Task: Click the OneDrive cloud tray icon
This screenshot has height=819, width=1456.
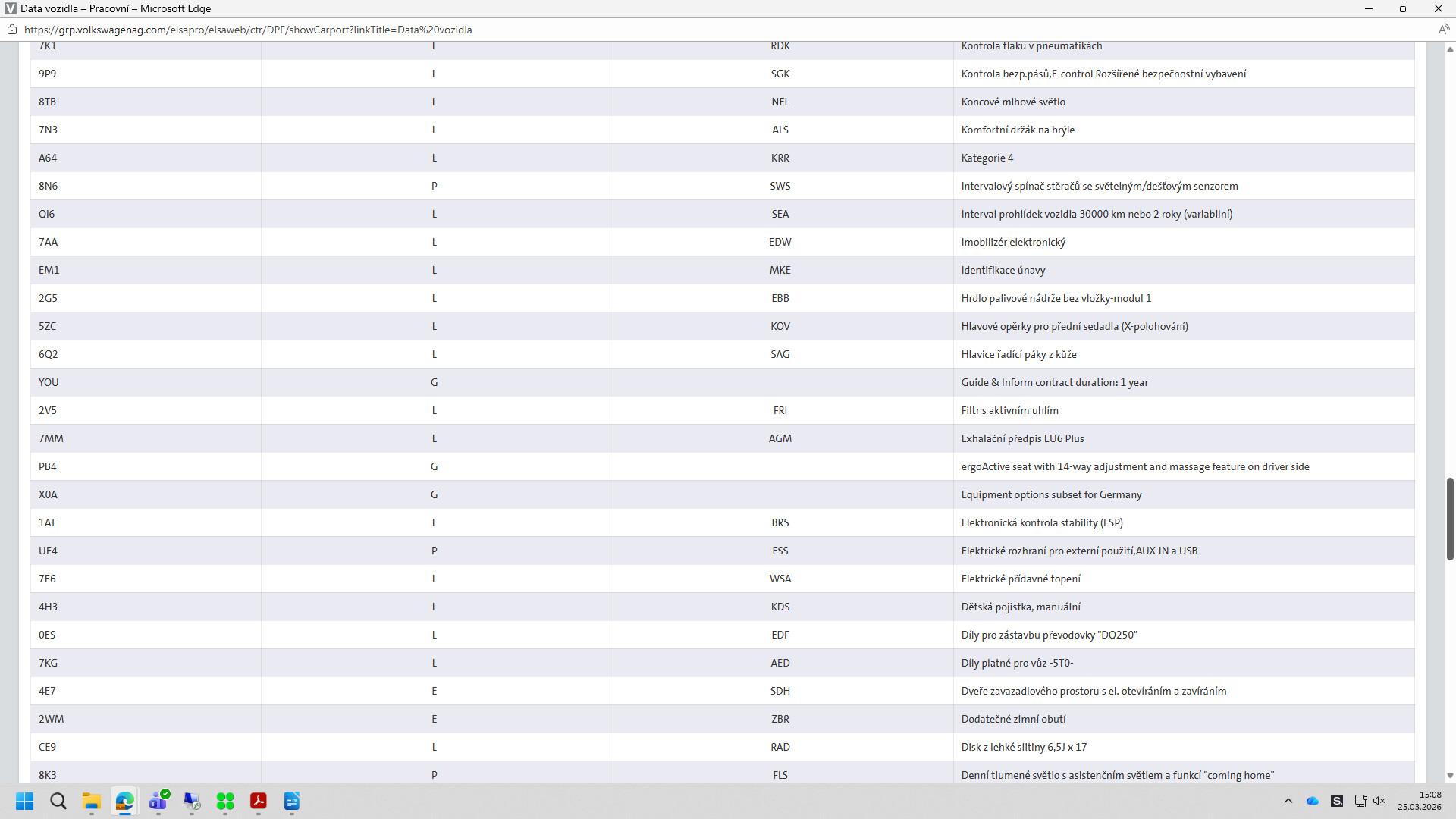Action: pyautogui.click(x=1313, y=801)
